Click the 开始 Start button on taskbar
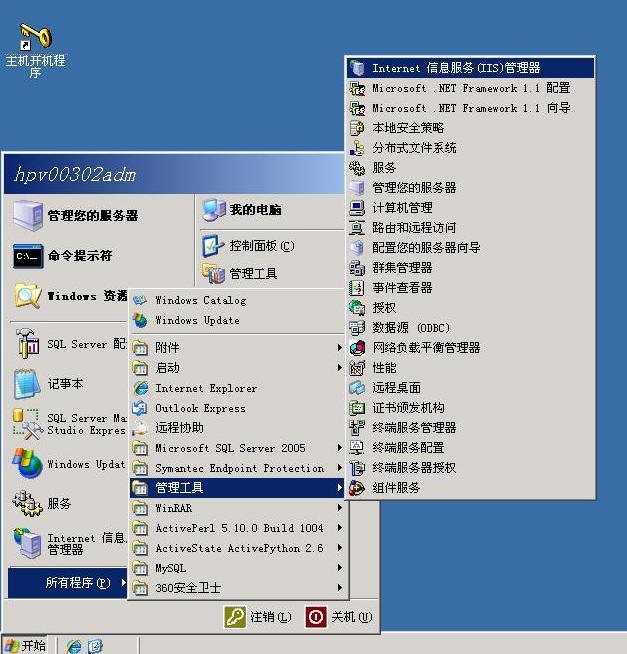Image resolution: width=627 pixels, height=654 pixels. coord(25,645)
